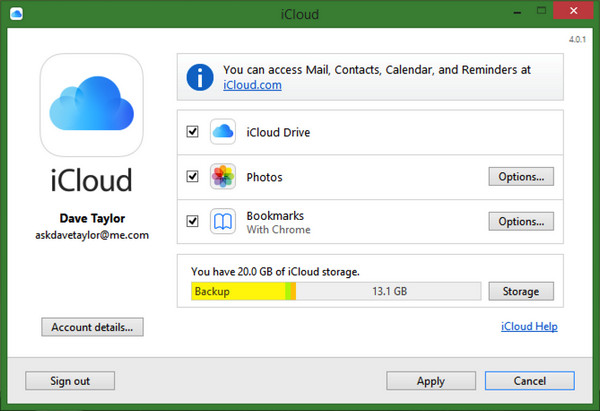Image resolution: width=600 pixels, height=411 pixels.
Task: Click the orange storage bar segment
Action: [x=293, y=291]
